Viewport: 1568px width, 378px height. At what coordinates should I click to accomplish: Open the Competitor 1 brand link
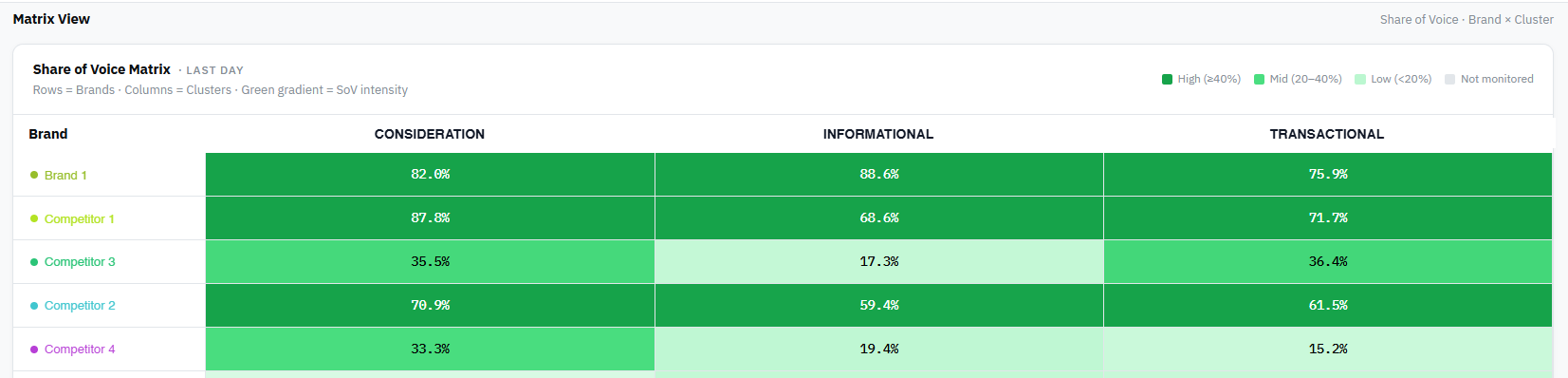80,218
